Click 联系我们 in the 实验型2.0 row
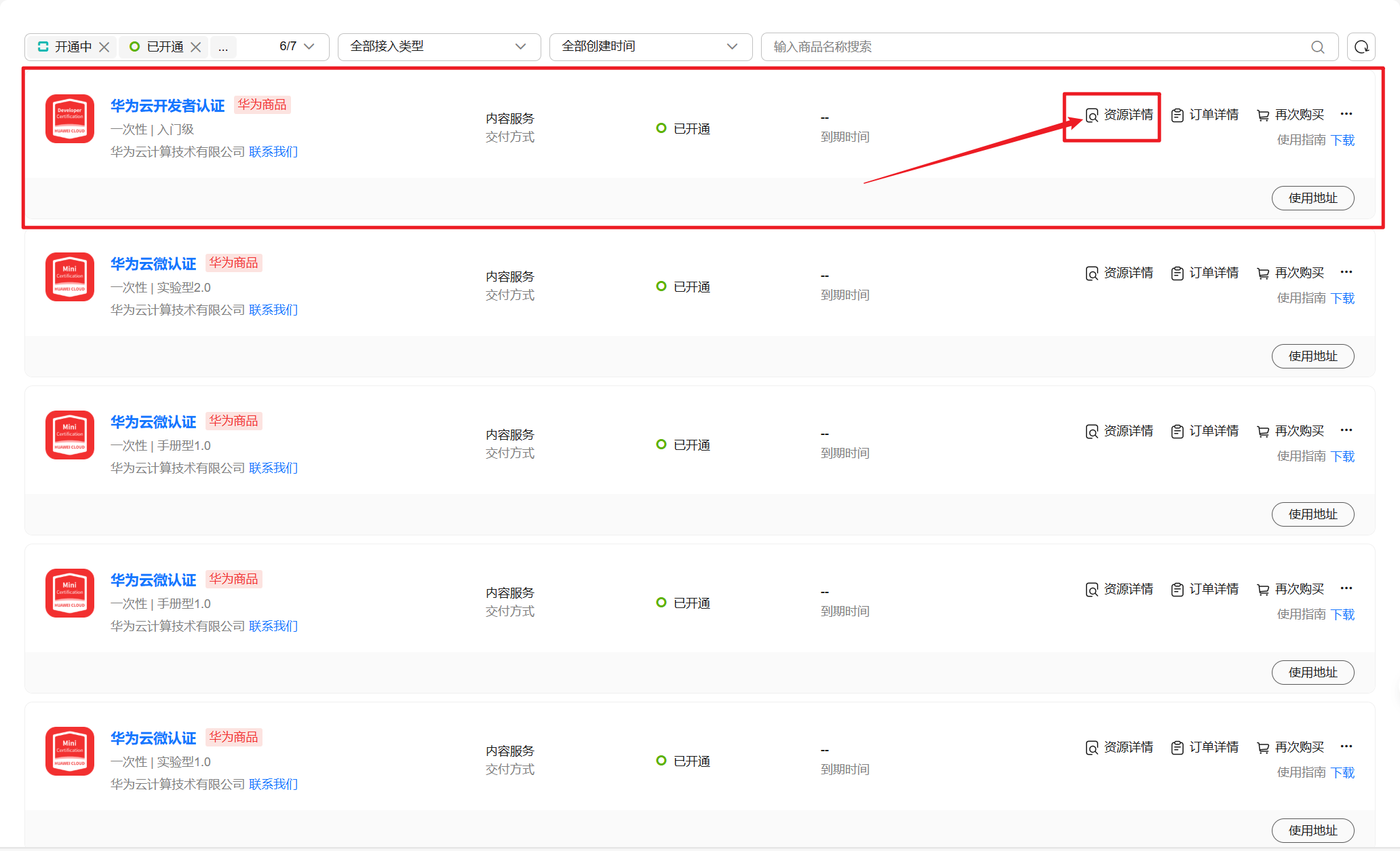The image size is (1400, 851). pyautogui.click(x=273, y=309)
